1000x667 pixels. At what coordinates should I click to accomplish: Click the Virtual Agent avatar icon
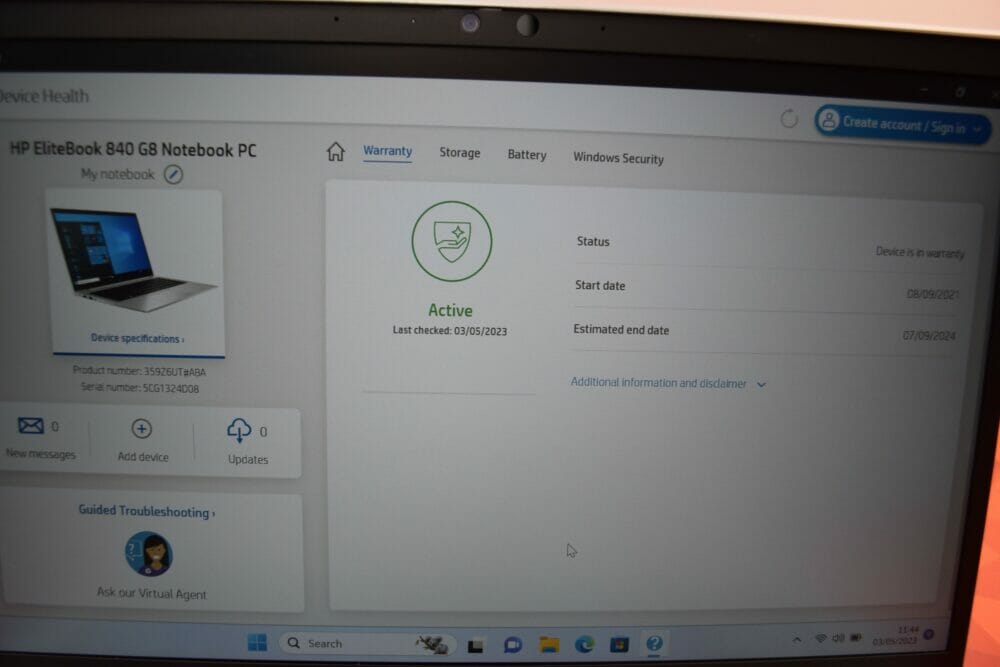coord(149,553)
